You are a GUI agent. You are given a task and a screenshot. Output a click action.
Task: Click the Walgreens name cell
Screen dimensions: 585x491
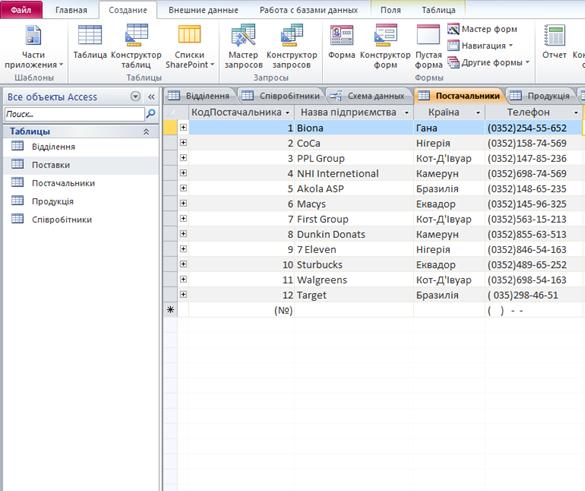click(354, 280)
